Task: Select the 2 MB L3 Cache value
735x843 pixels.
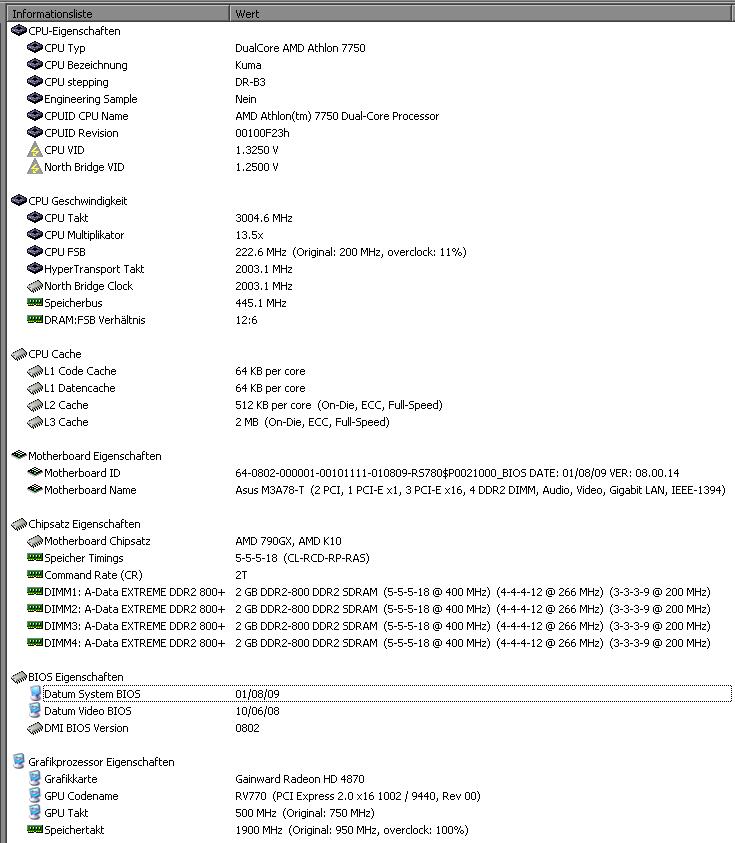Action: click(x=312, y=422)
